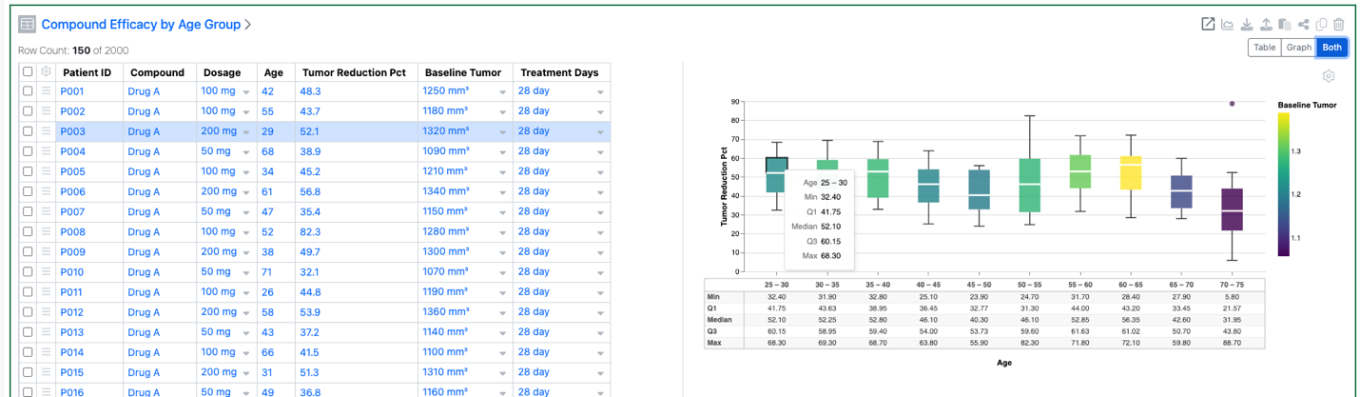The height and width of the screenshot is (397, 1360).
Task: Open Treatment Days dropdown for row P004
Action: (601, 152)
